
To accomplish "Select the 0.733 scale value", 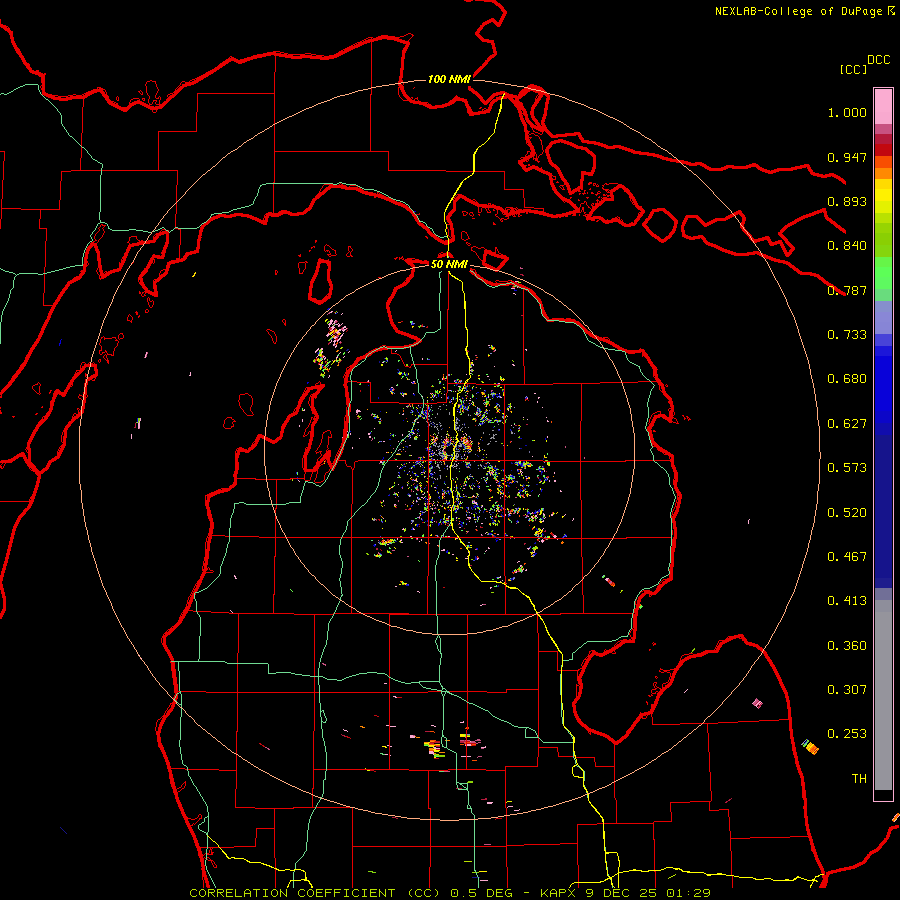I will [847, 335].
